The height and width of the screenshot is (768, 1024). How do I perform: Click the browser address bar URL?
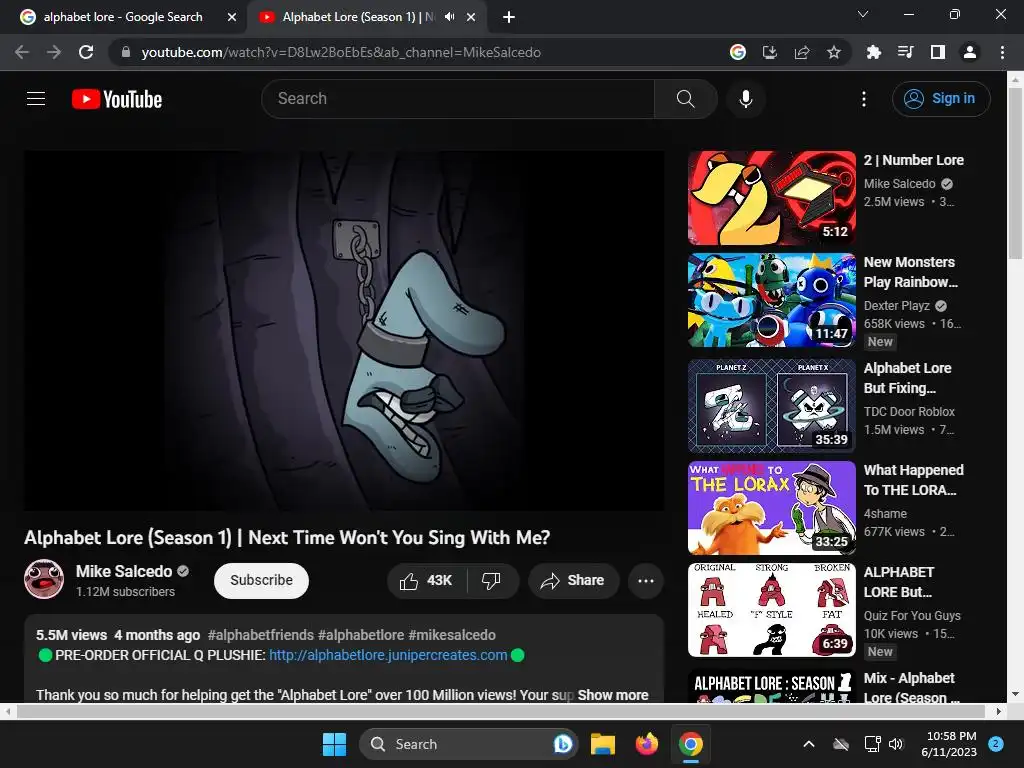[x=341, y=52]
